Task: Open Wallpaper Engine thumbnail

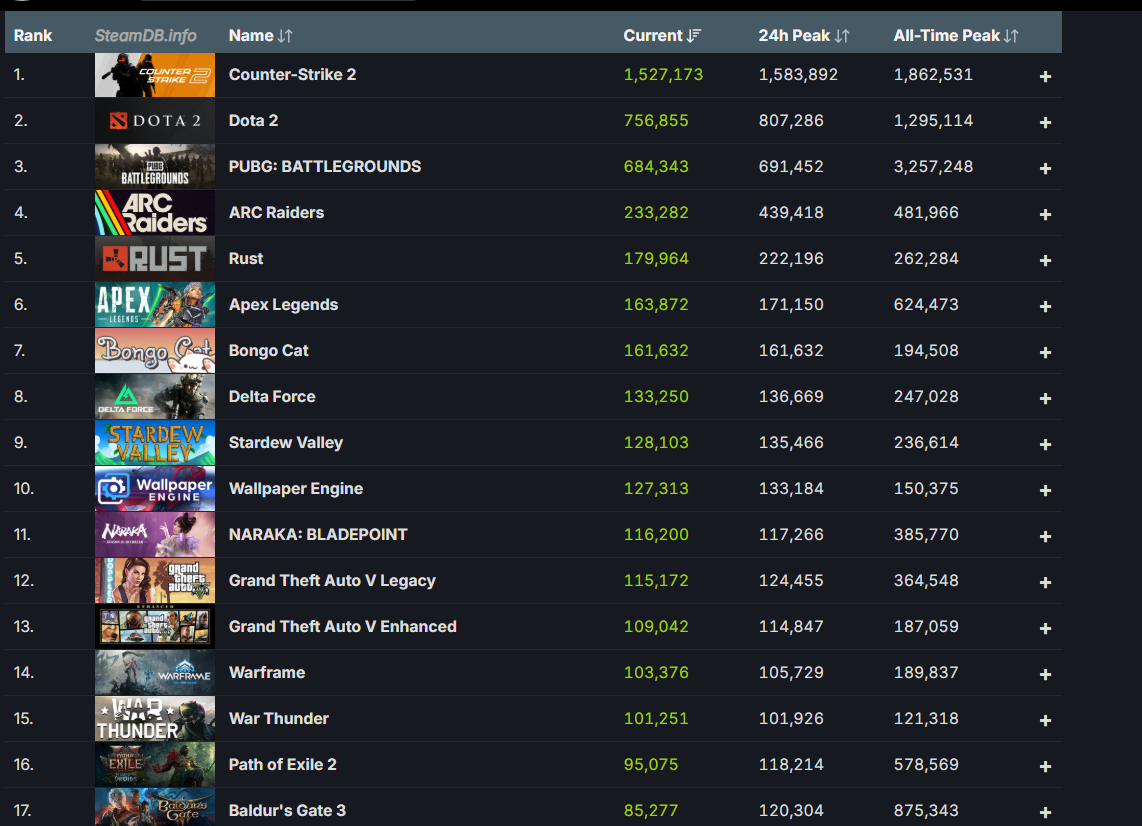Action: pyautogui.click(x=154, y=489)
